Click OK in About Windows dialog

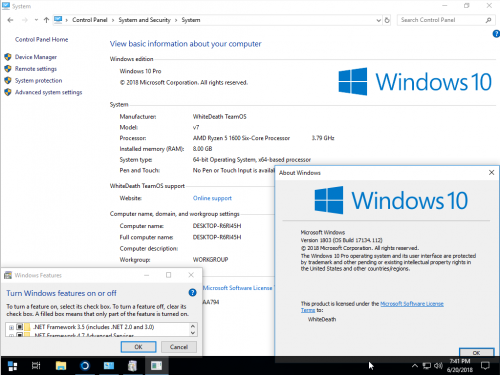[476, 352]
